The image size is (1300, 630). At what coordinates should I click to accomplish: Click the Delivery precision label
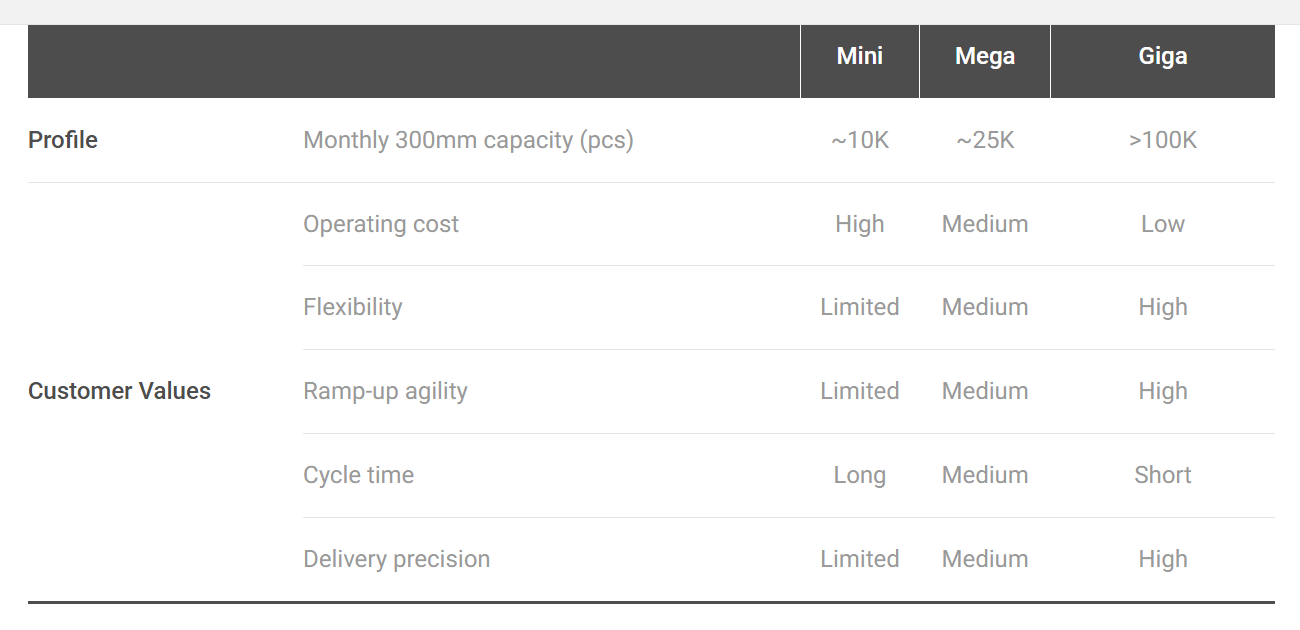tap(397, 559)
